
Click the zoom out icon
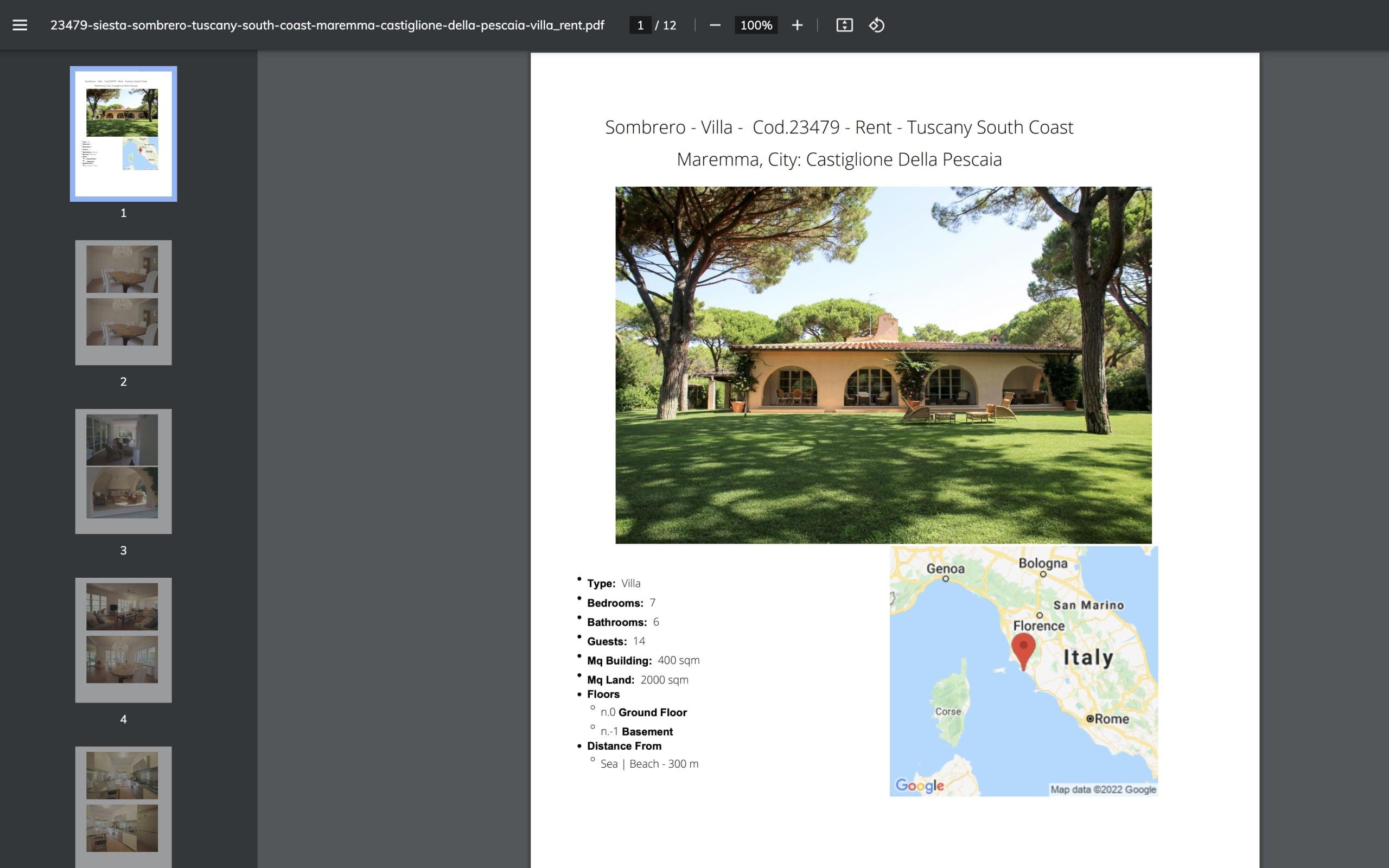click(715, 25)
